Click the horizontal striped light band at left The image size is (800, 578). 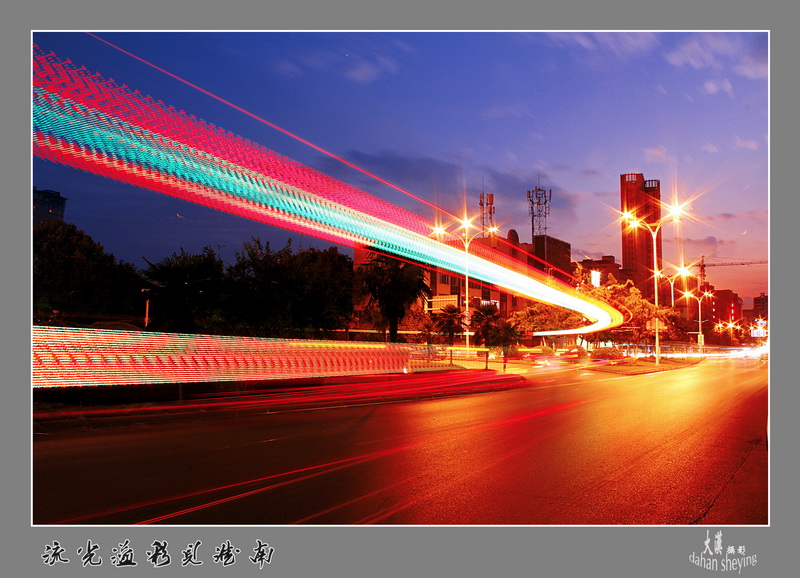tap(200, 356)
